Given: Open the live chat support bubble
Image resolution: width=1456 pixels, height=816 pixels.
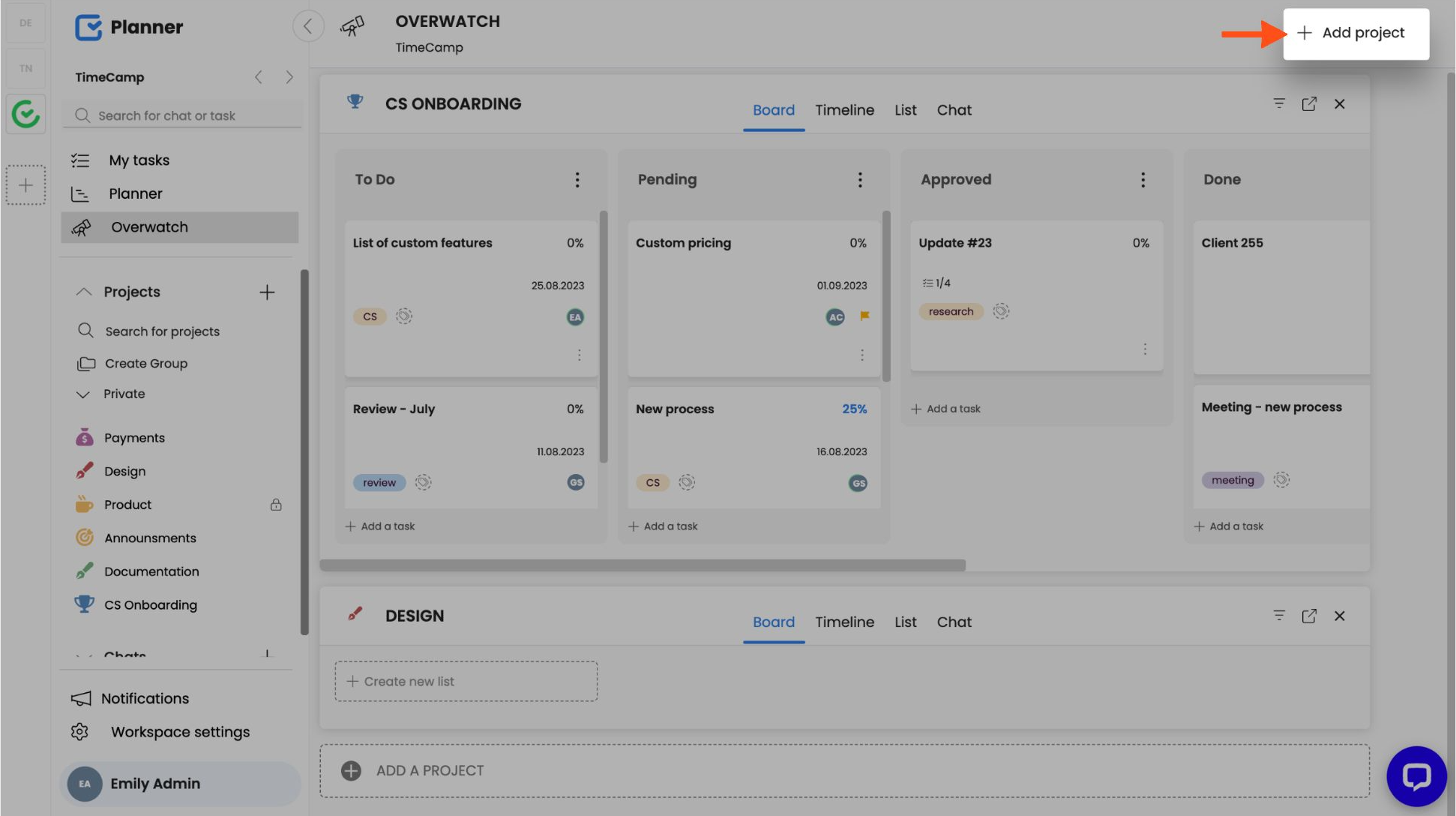Looking at the screenshot, I should pyautogui.click(x=1416, y=776).
